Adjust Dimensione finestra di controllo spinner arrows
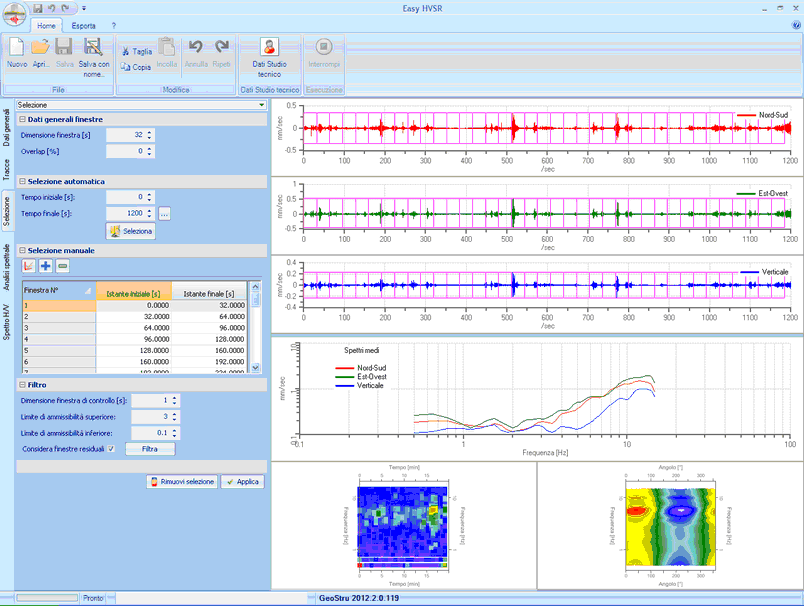Image resolution: width=804 pixels, height=606 pixels. point(174,400)
